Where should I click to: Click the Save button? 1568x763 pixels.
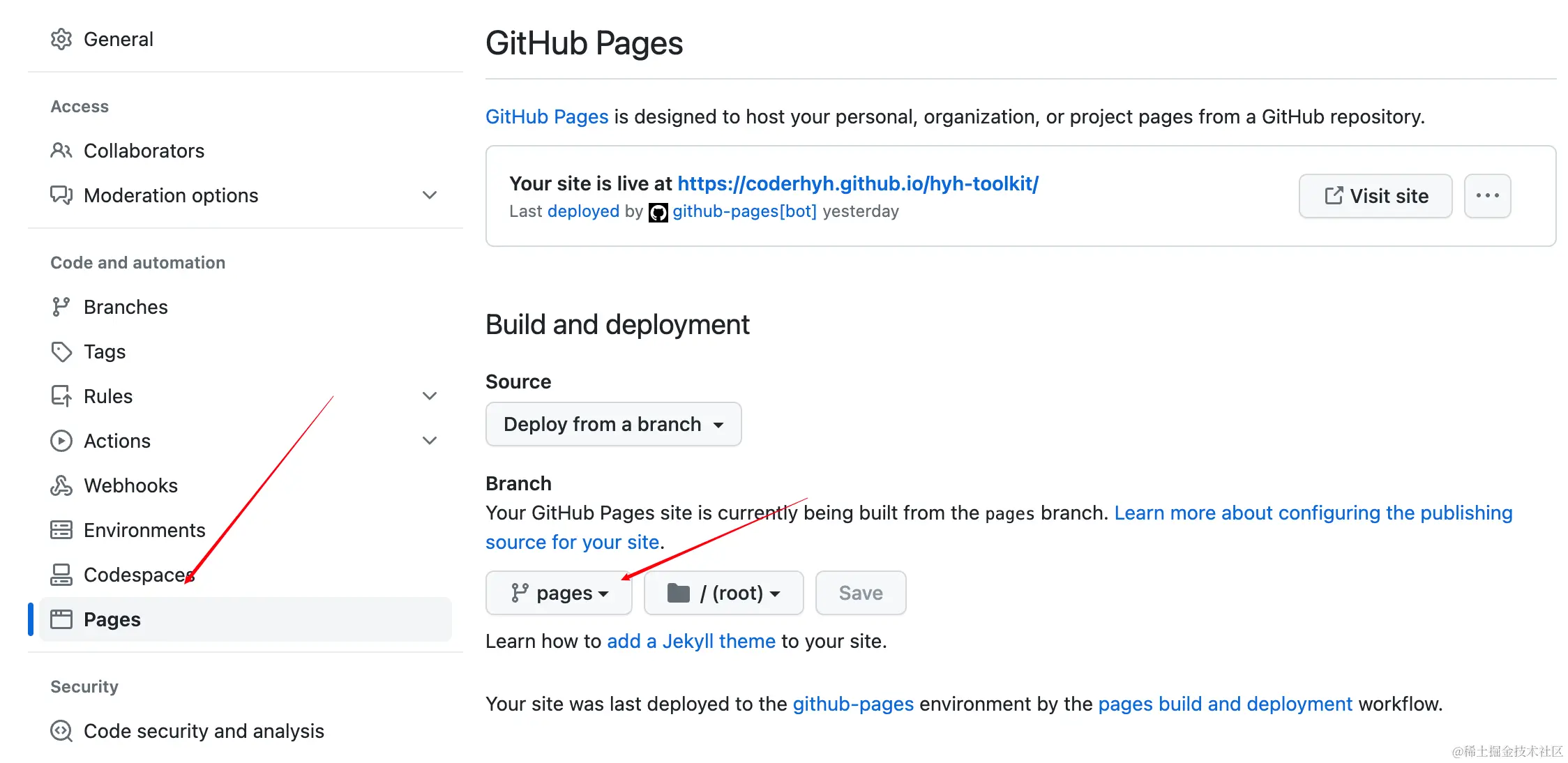pos(861,593)
